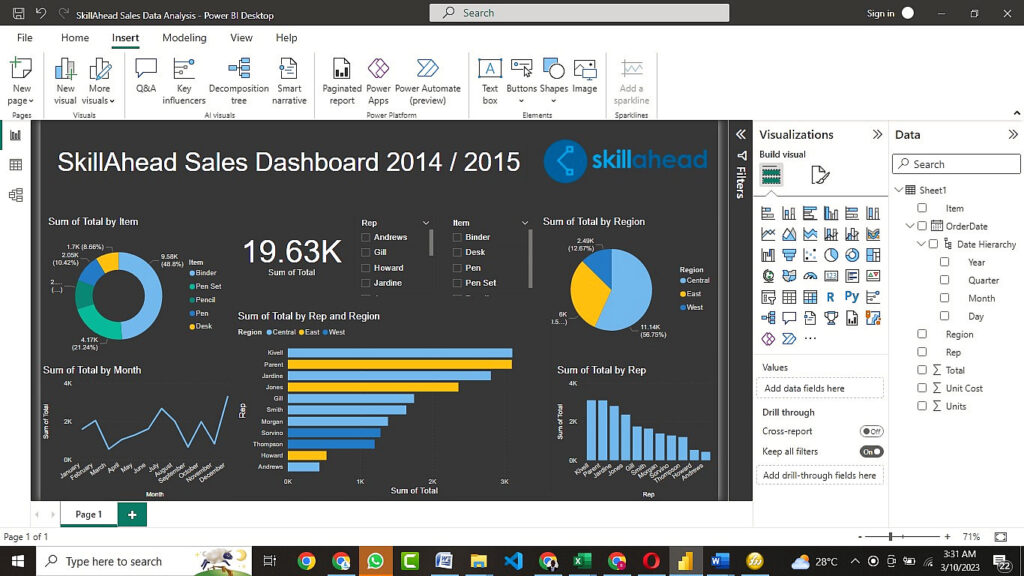Check Binder in the Item slicer
Screen dimensions: 1024x576
(x=457, y=237)
